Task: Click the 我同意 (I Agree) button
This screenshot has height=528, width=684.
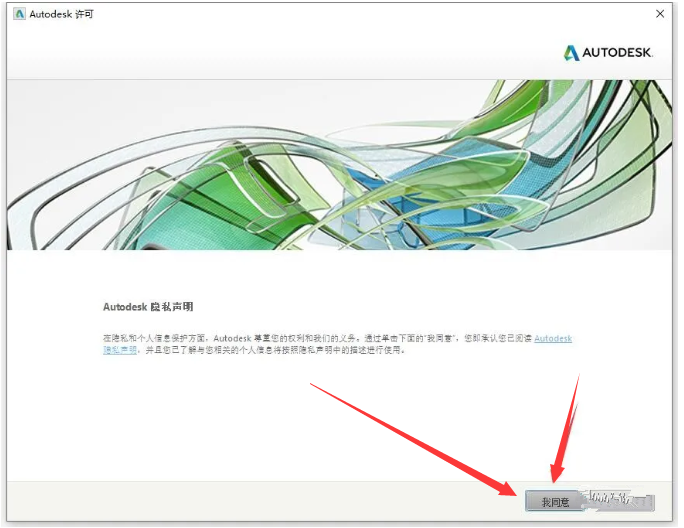Action: (555, 502)
